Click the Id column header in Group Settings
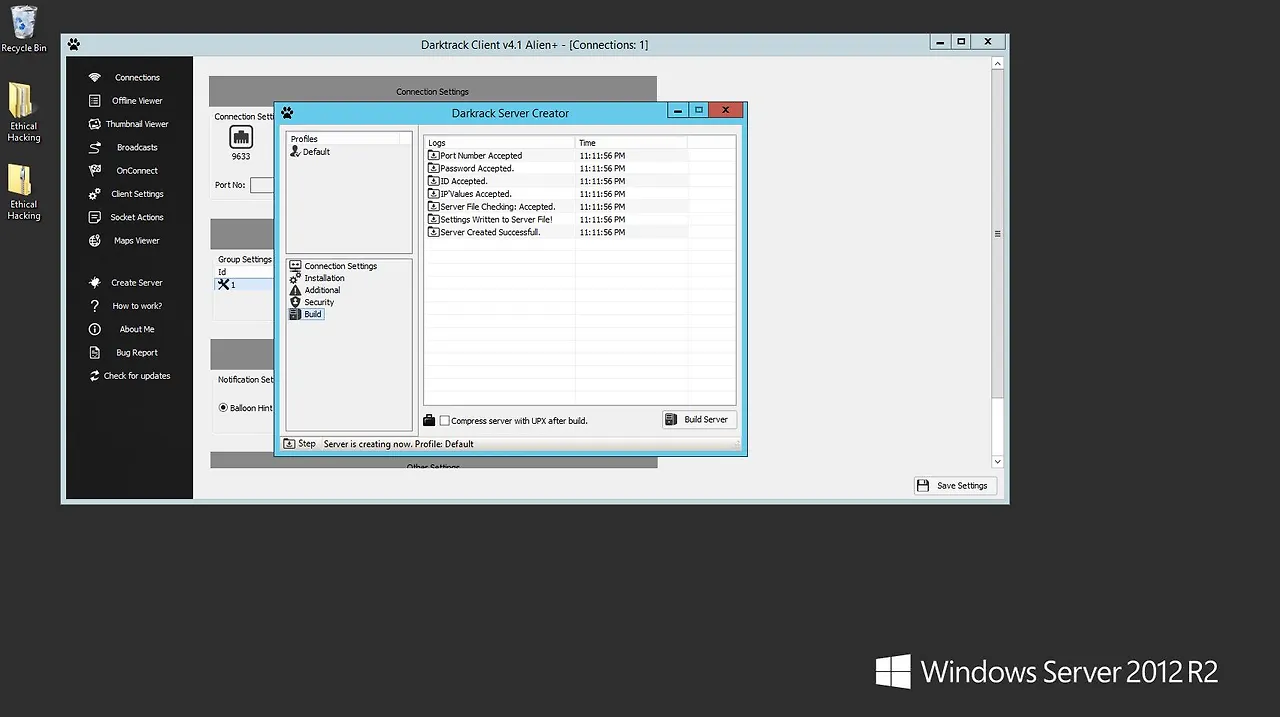Viewport: 1280px width, 717px height. [x=244, y=272]
